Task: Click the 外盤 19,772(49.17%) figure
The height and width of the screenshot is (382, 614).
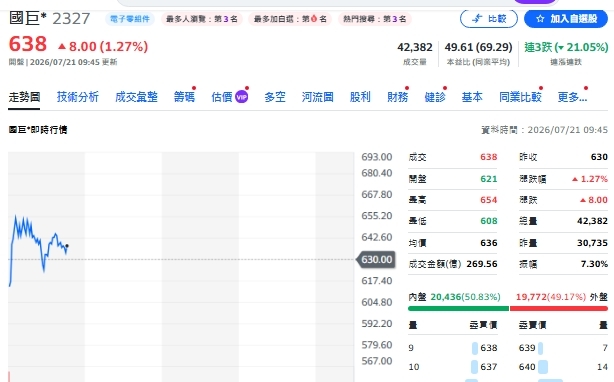Action: click(551, 297)
